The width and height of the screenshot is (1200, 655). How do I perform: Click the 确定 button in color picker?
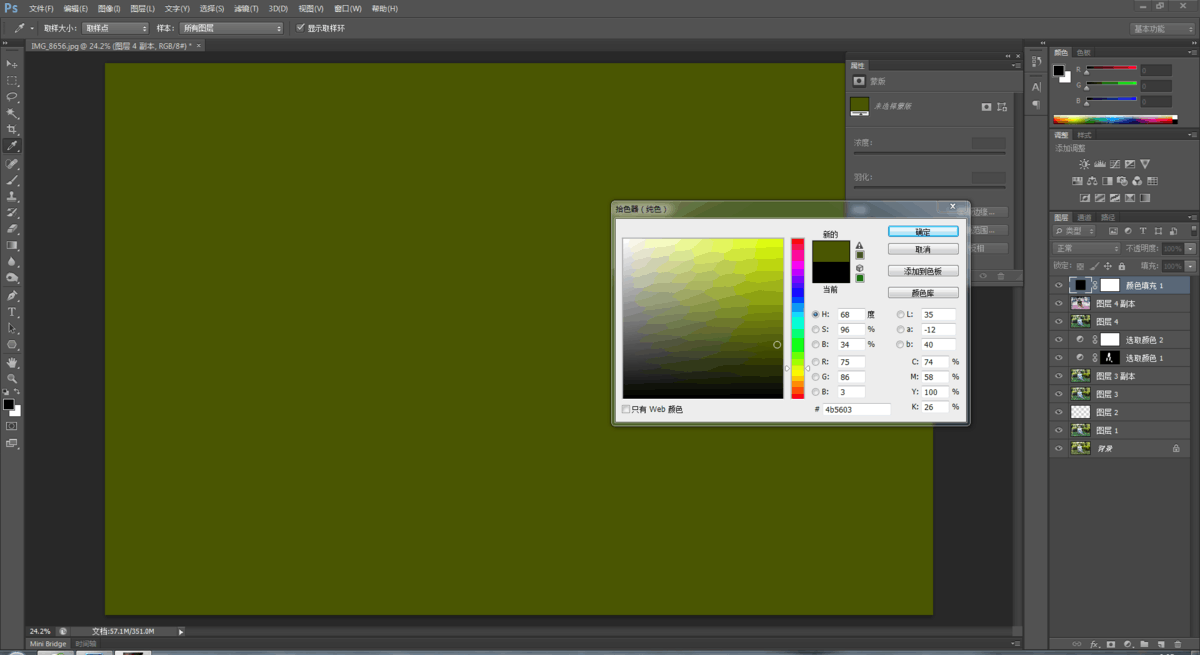[x=923, y=231]
